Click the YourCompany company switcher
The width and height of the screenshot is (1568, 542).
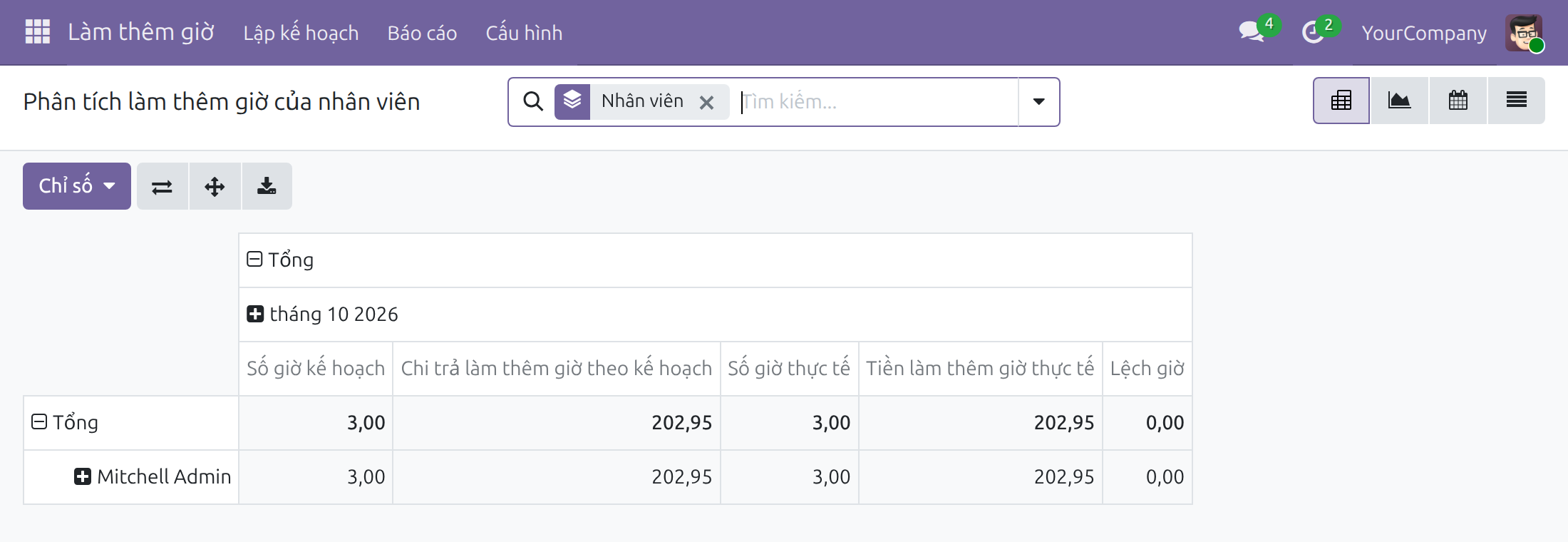[1424, 33]
